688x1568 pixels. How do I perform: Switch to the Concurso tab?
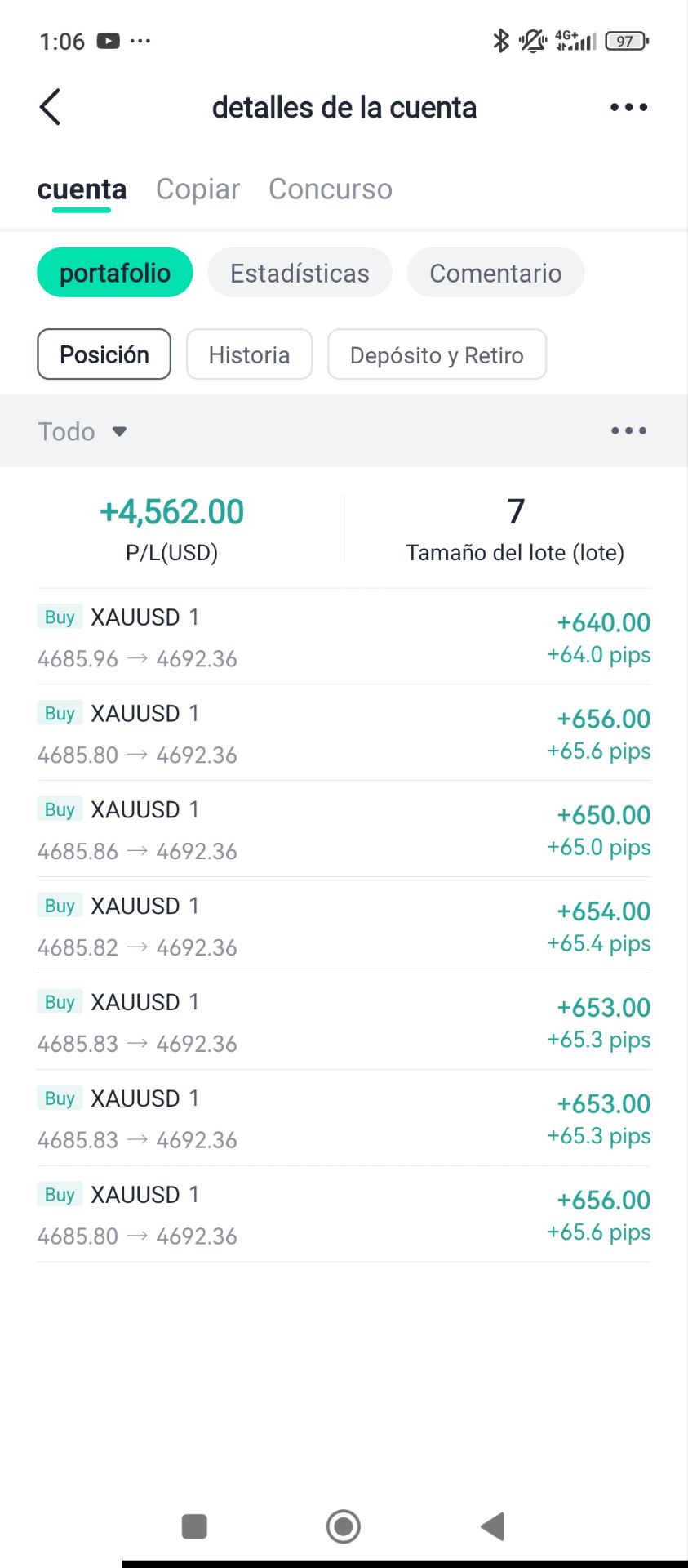click(331, 189)
